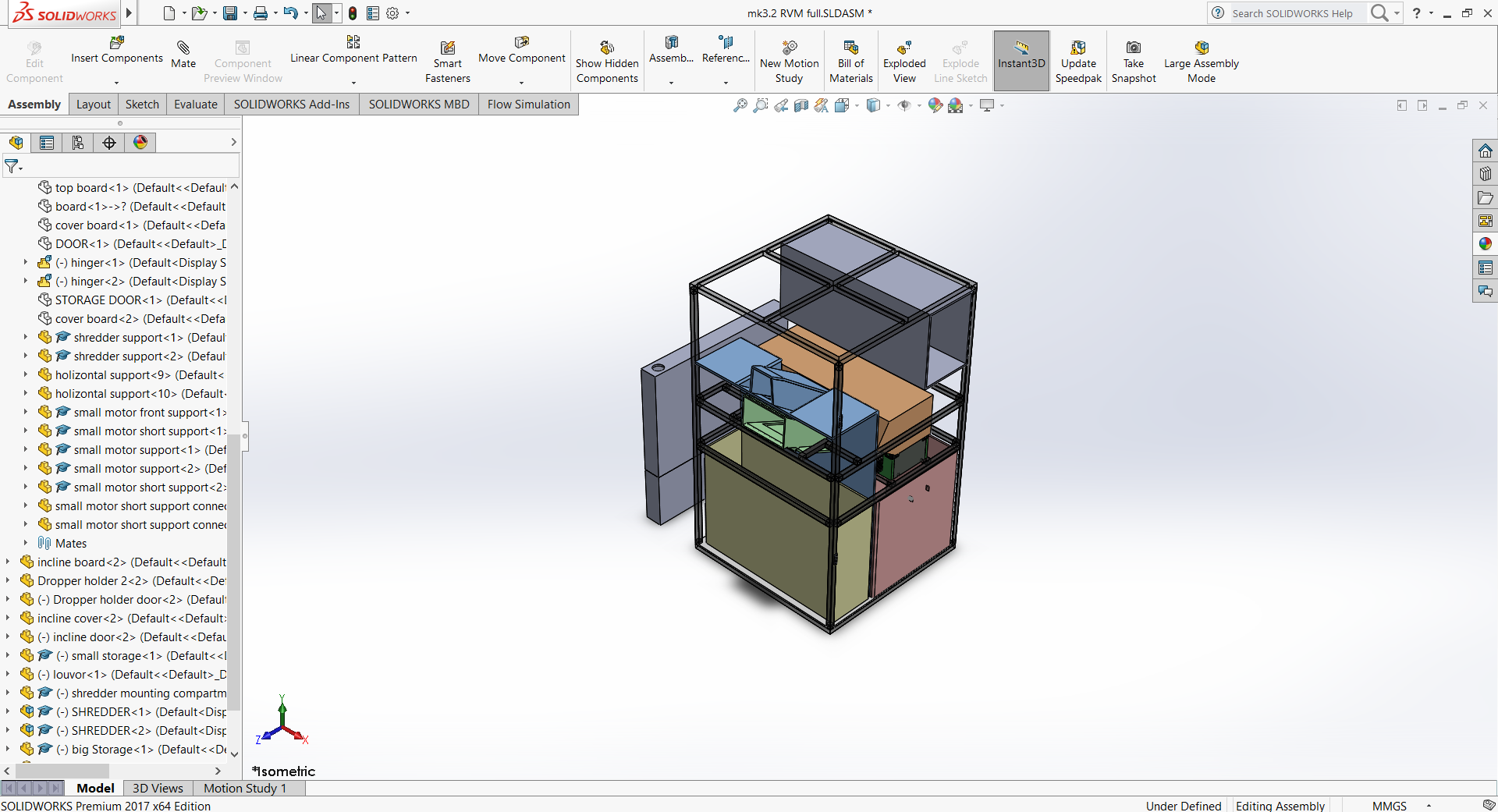Viewport: 1498px width, 812px height.
Task: Select the Mate tool
Action: pyautogui.click(x=183, y=55)
